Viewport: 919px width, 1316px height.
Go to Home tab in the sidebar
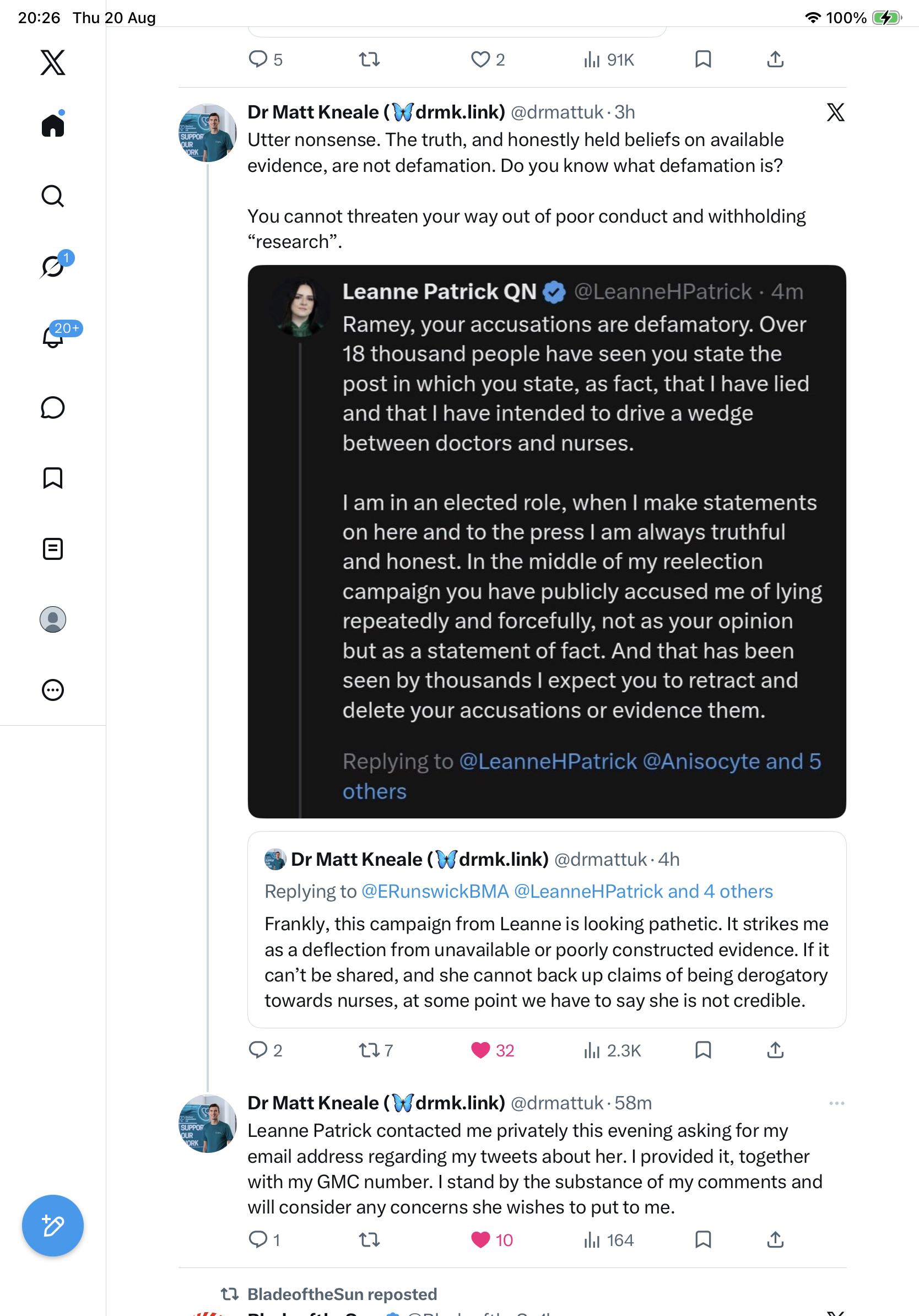[53, 125]
